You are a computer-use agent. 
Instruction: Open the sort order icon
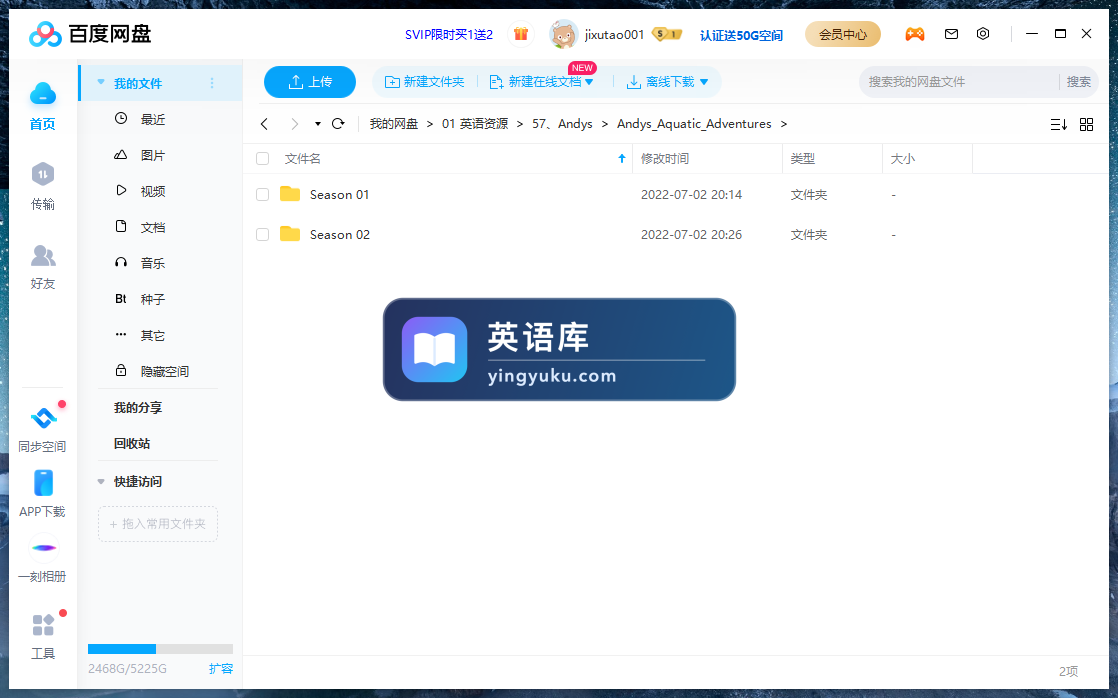tap(1058, 125)
